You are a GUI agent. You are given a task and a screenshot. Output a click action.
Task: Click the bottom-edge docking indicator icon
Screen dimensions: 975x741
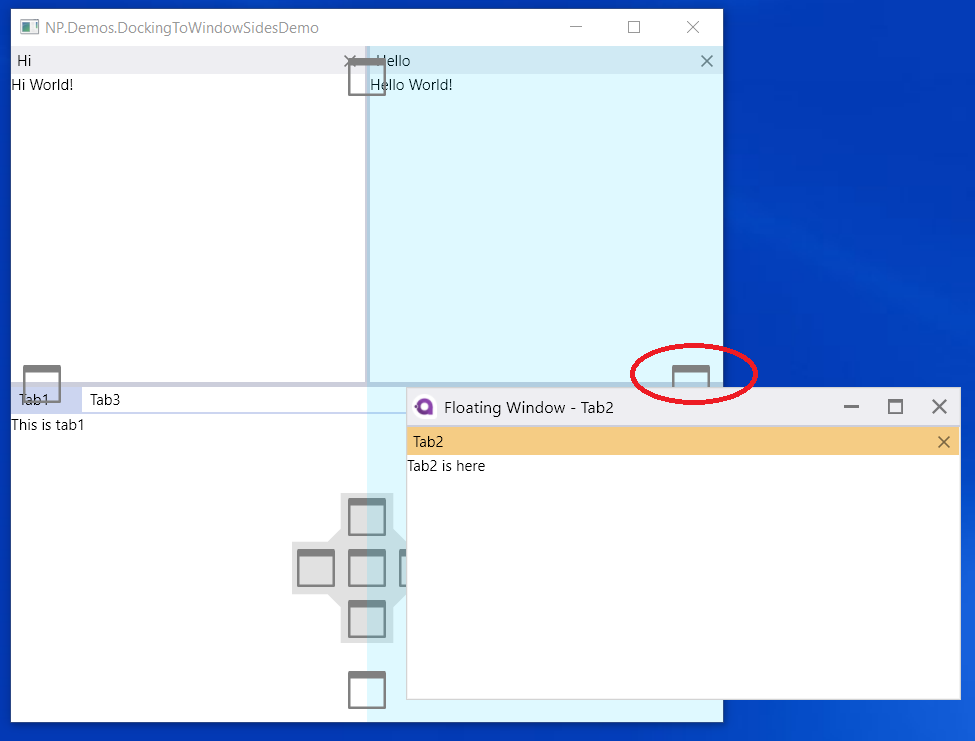click(x=366, y=689)
